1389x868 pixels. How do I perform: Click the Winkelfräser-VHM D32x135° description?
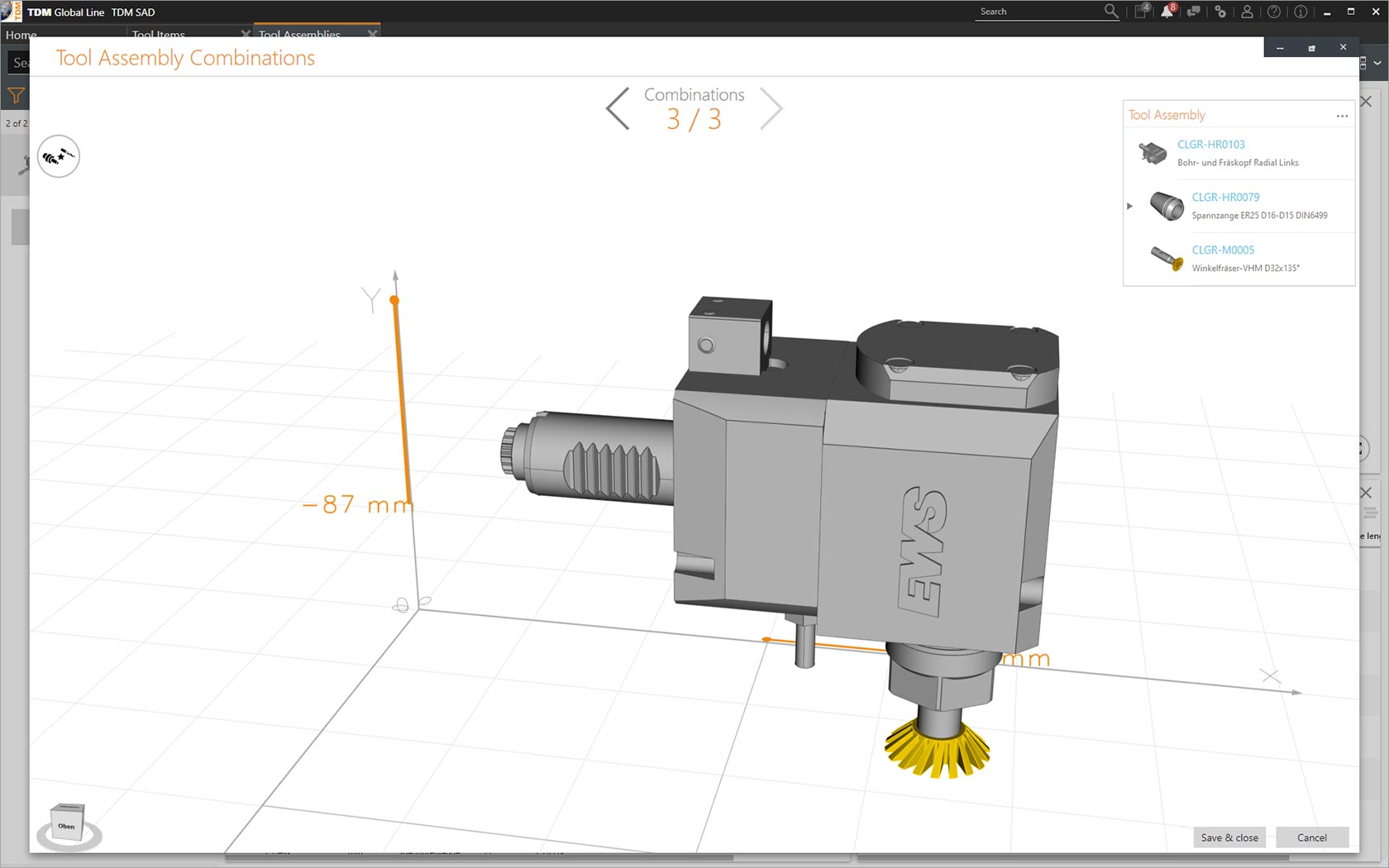tap(1245, 268)
